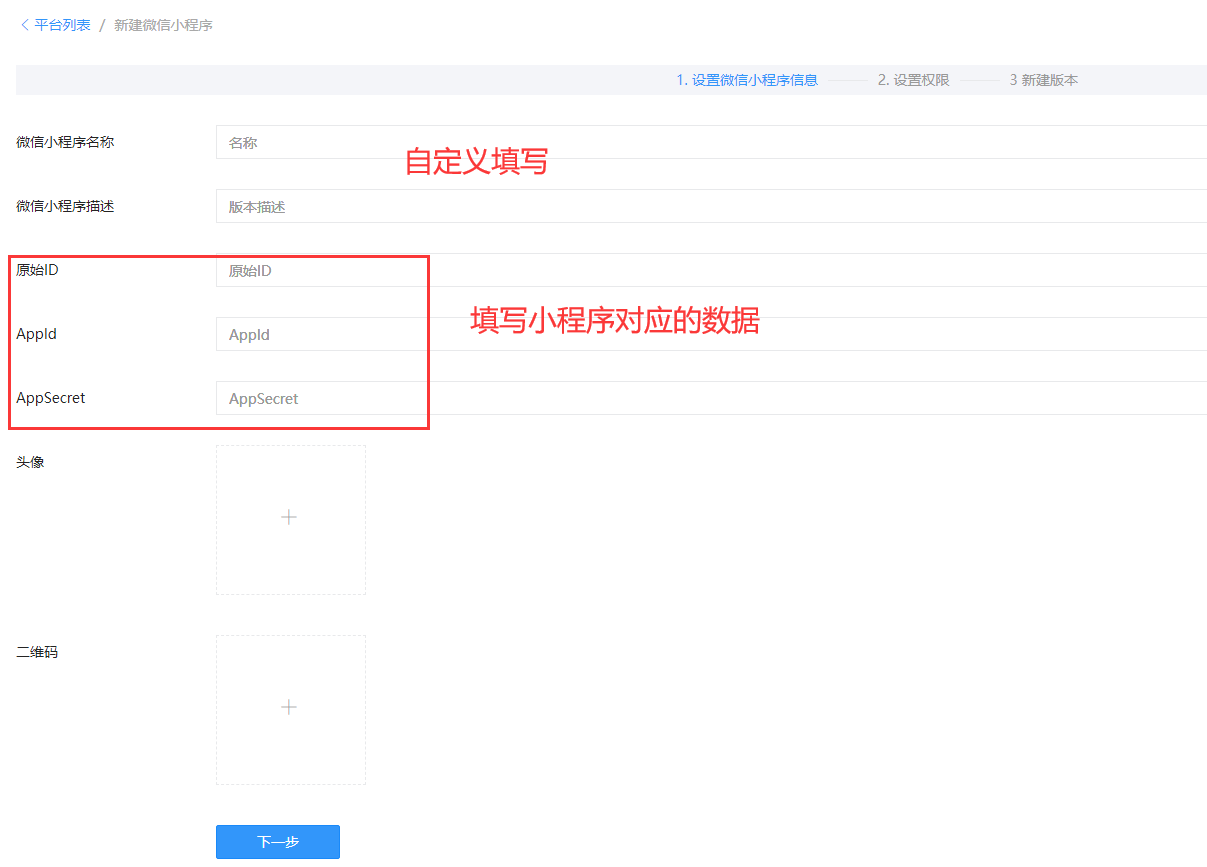
Task: Go to step 2 设置权限
Action: click(913, 80)
